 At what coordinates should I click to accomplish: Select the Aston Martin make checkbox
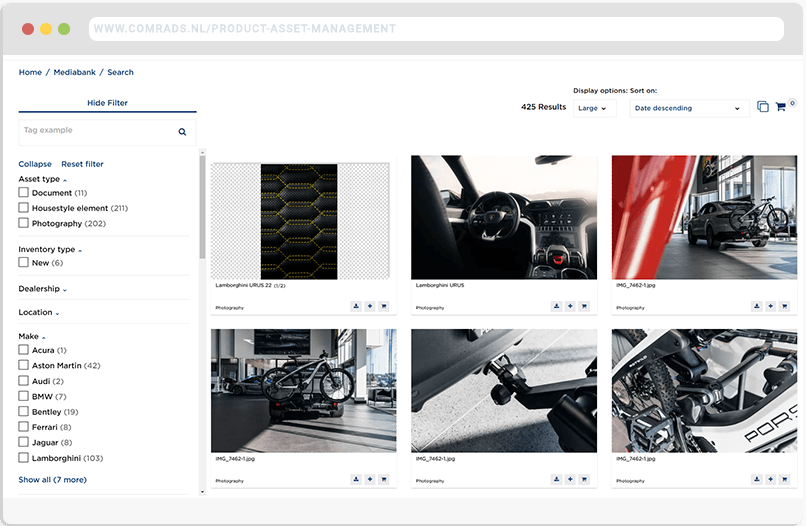click(23, 366)
